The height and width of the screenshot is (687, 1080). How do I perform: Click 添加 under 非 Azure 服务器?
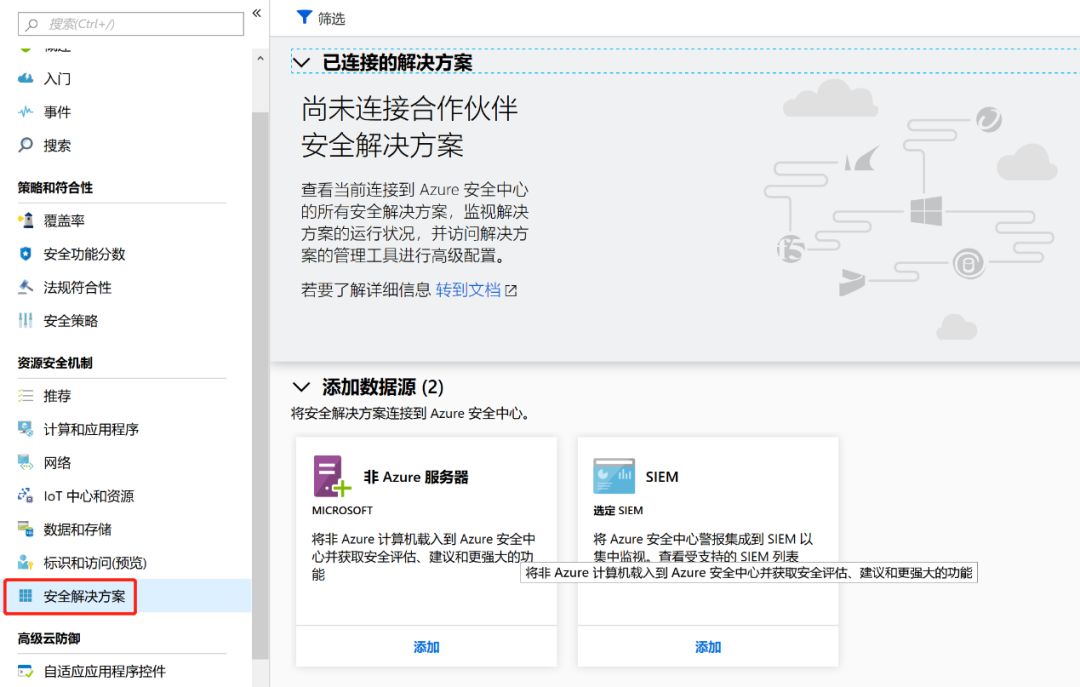pos(426,647)
